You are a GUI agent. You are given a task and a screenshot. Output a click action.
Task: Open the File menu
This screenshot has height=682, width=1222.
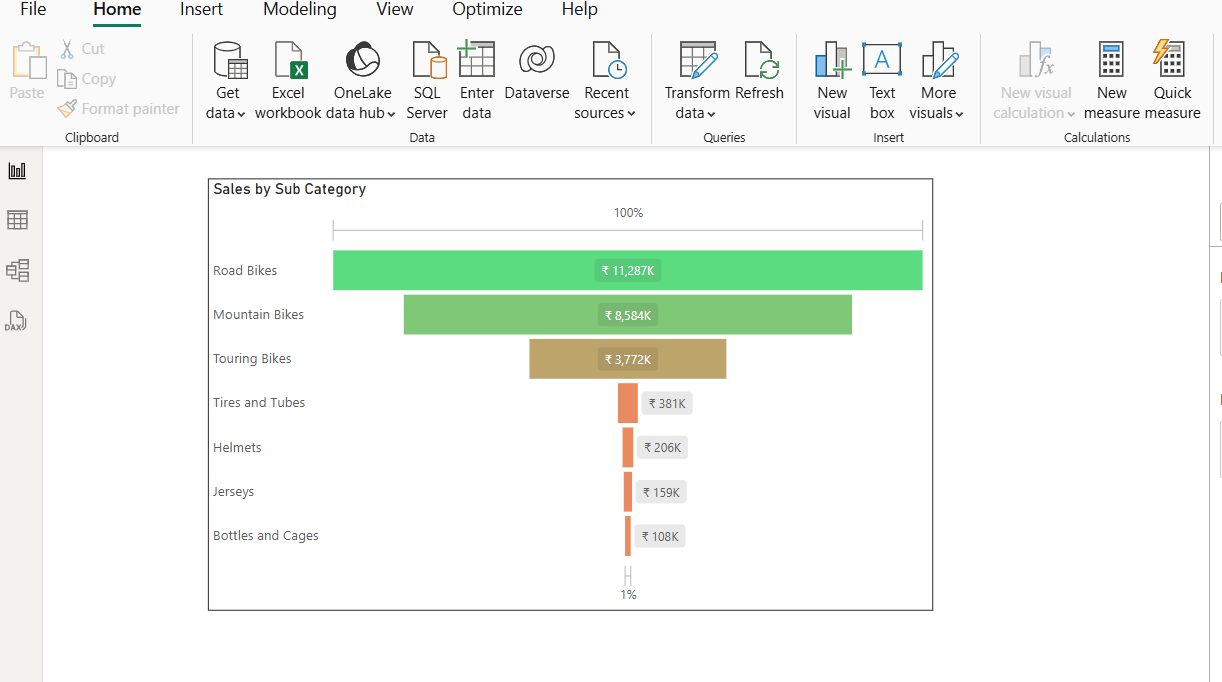(33, 10)
